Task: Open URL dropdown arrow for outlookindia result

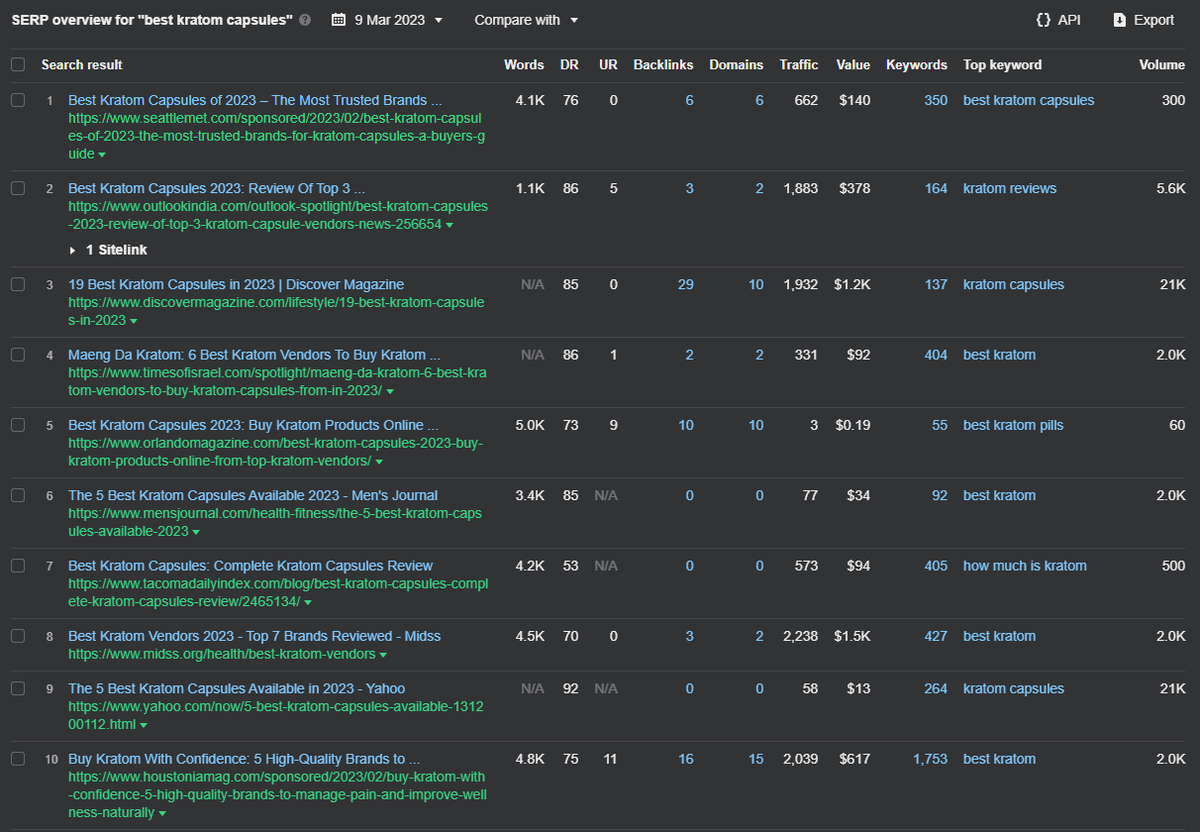Action: (x=450, y=225)
